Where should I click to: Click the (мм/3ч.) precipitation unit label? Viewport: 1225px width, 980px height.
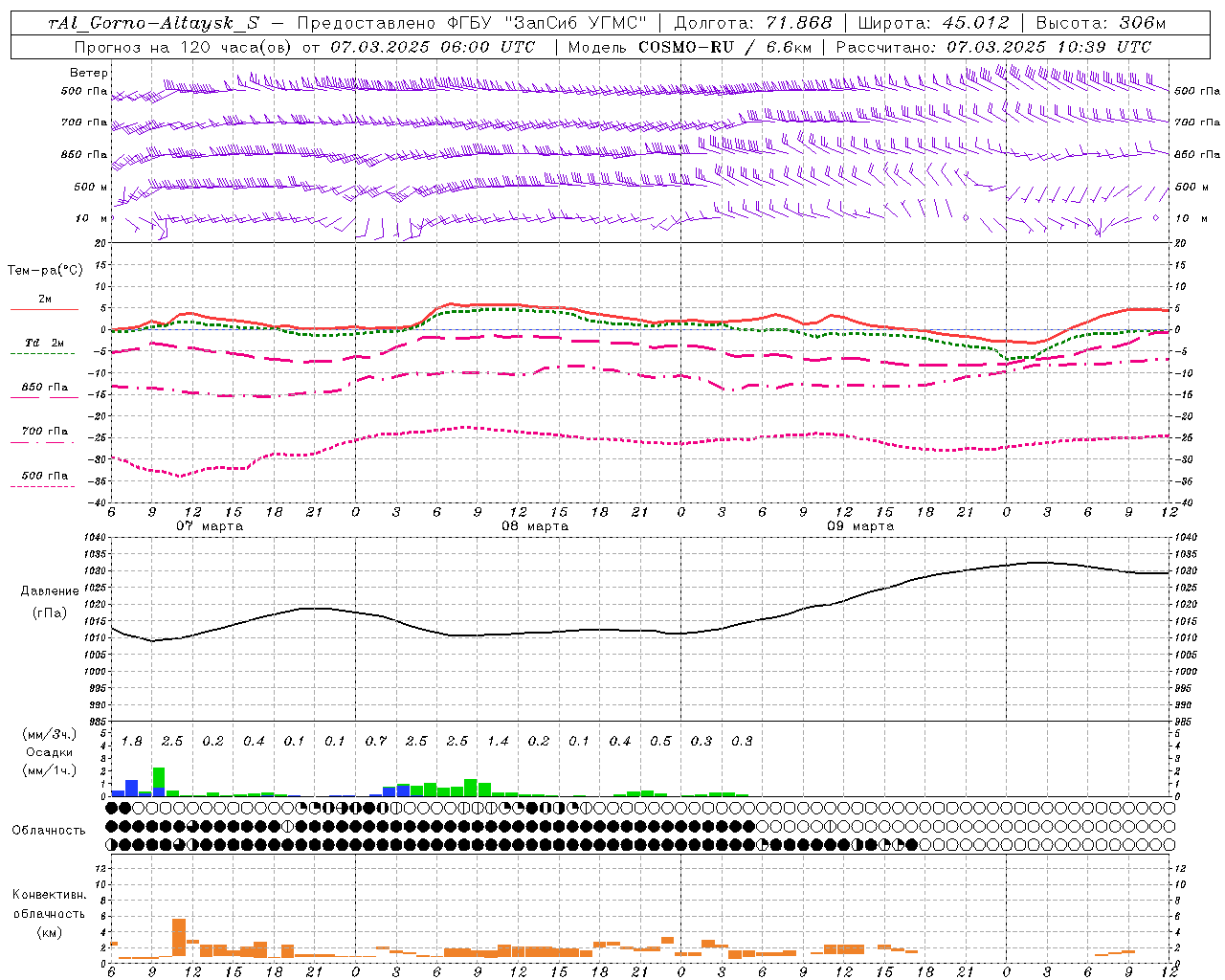tap(50, 735)
